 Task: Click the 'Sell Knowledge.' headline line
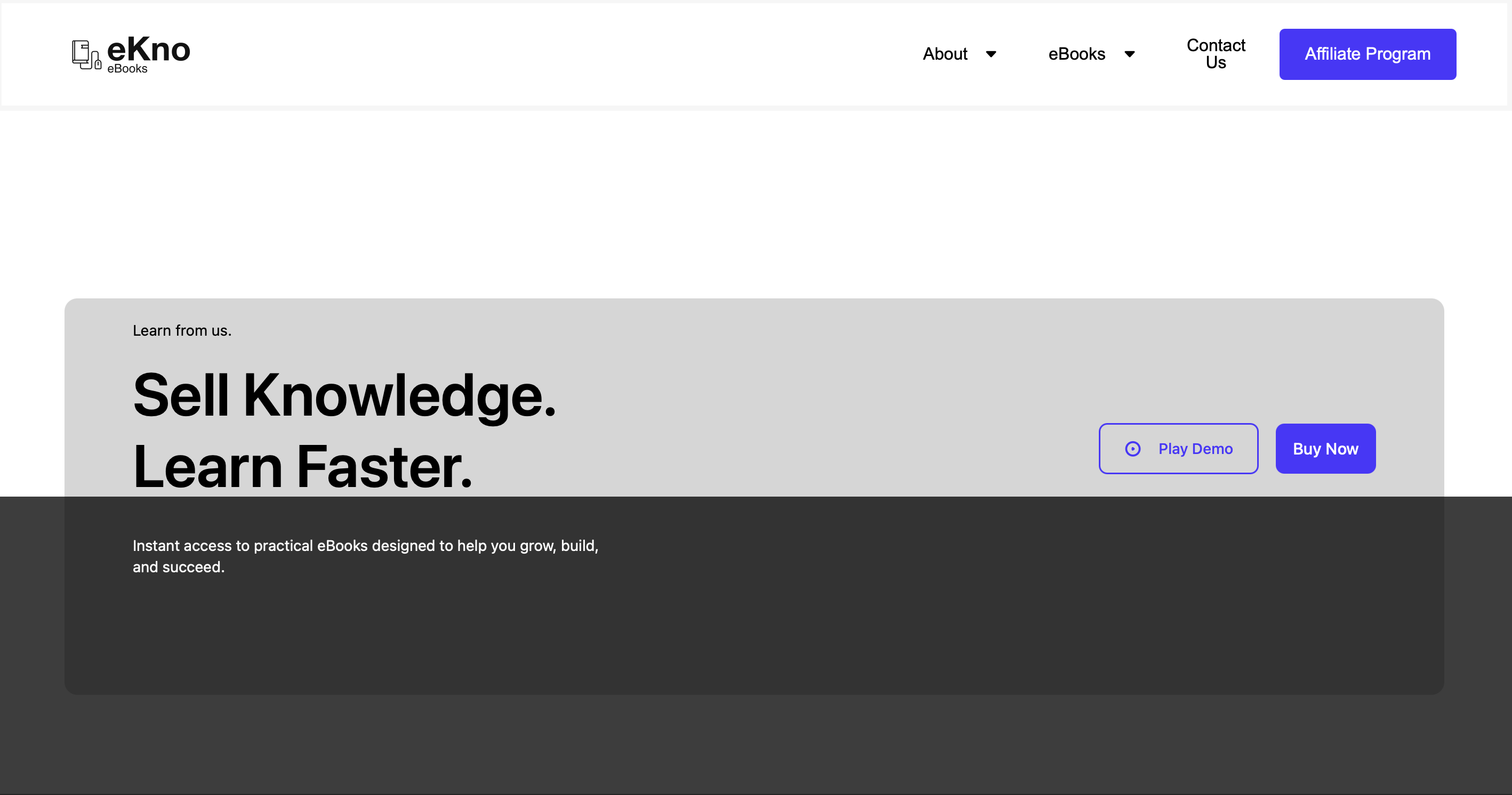coord(344,396)
